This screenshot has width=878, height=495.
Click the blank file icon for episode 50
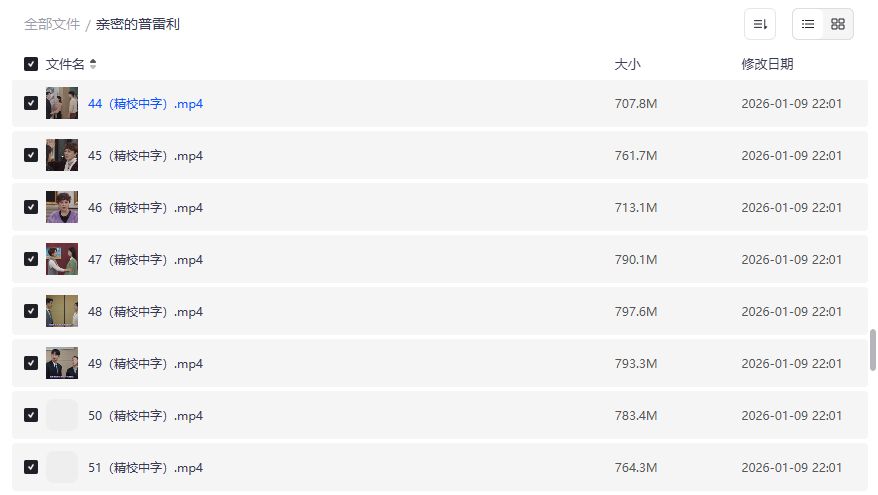point(62,415)
